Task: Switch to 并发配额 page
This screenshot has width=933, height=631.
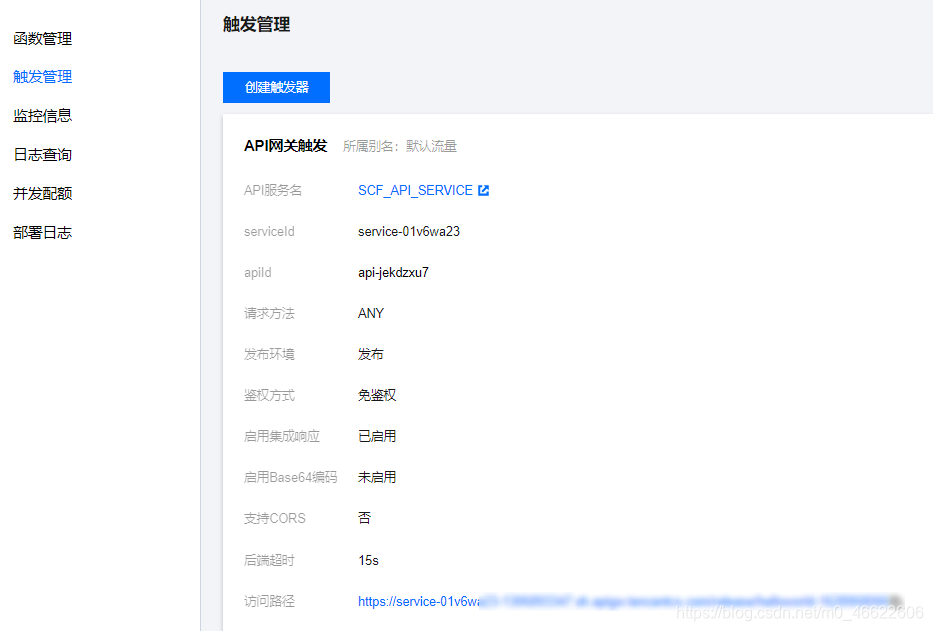Action: click(x=42, y=193)
